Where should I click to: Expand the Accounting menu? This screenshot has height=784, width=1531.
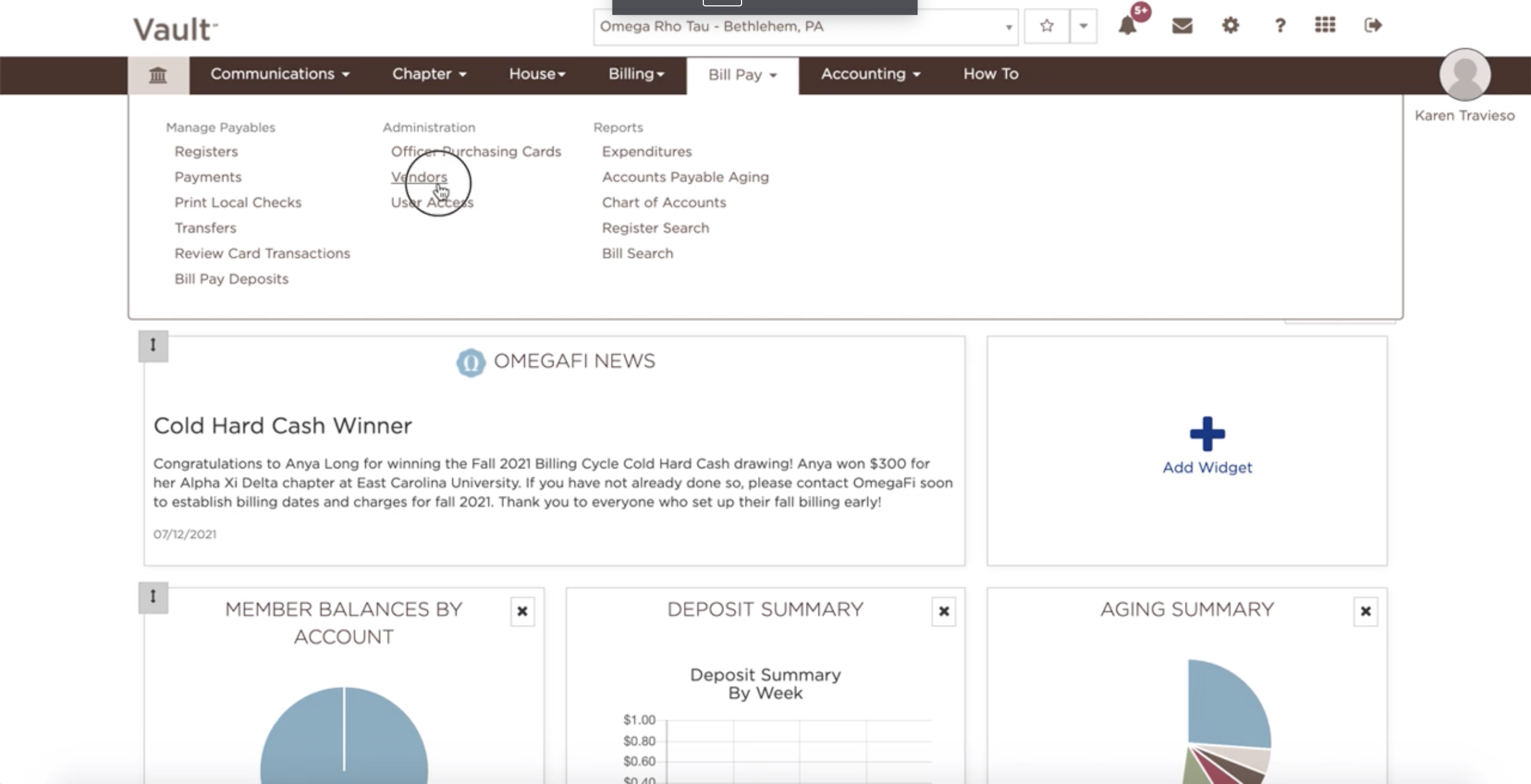(x=869, y=74)
